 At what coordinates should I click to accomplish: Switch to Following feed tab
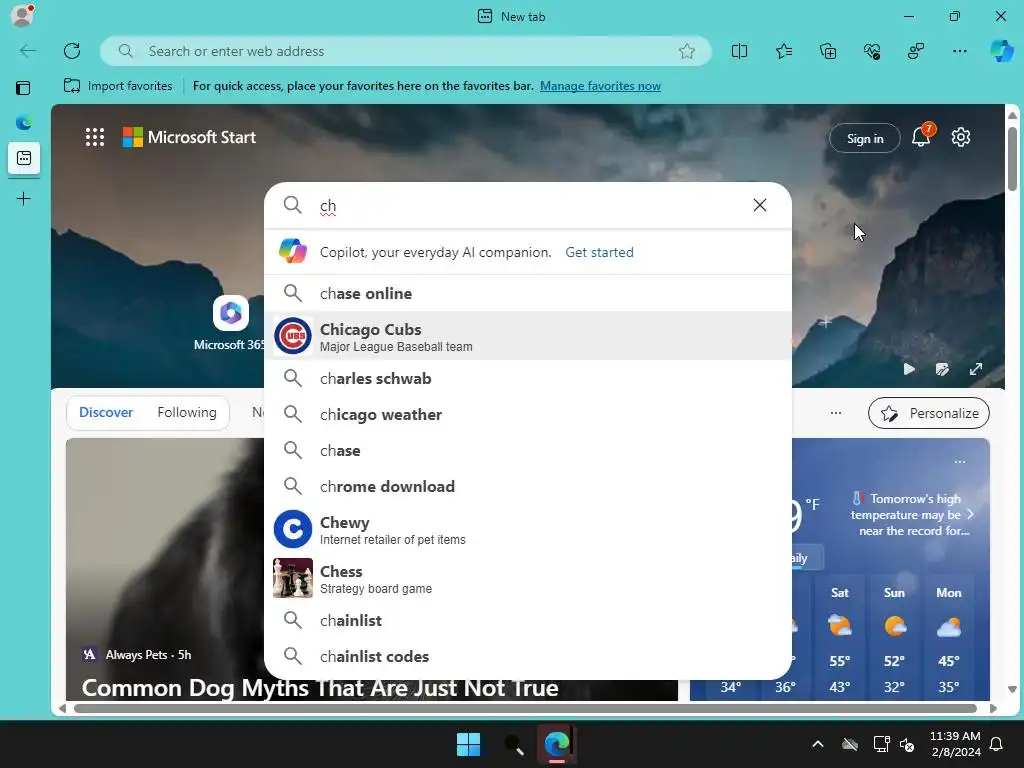pos(187,413)
